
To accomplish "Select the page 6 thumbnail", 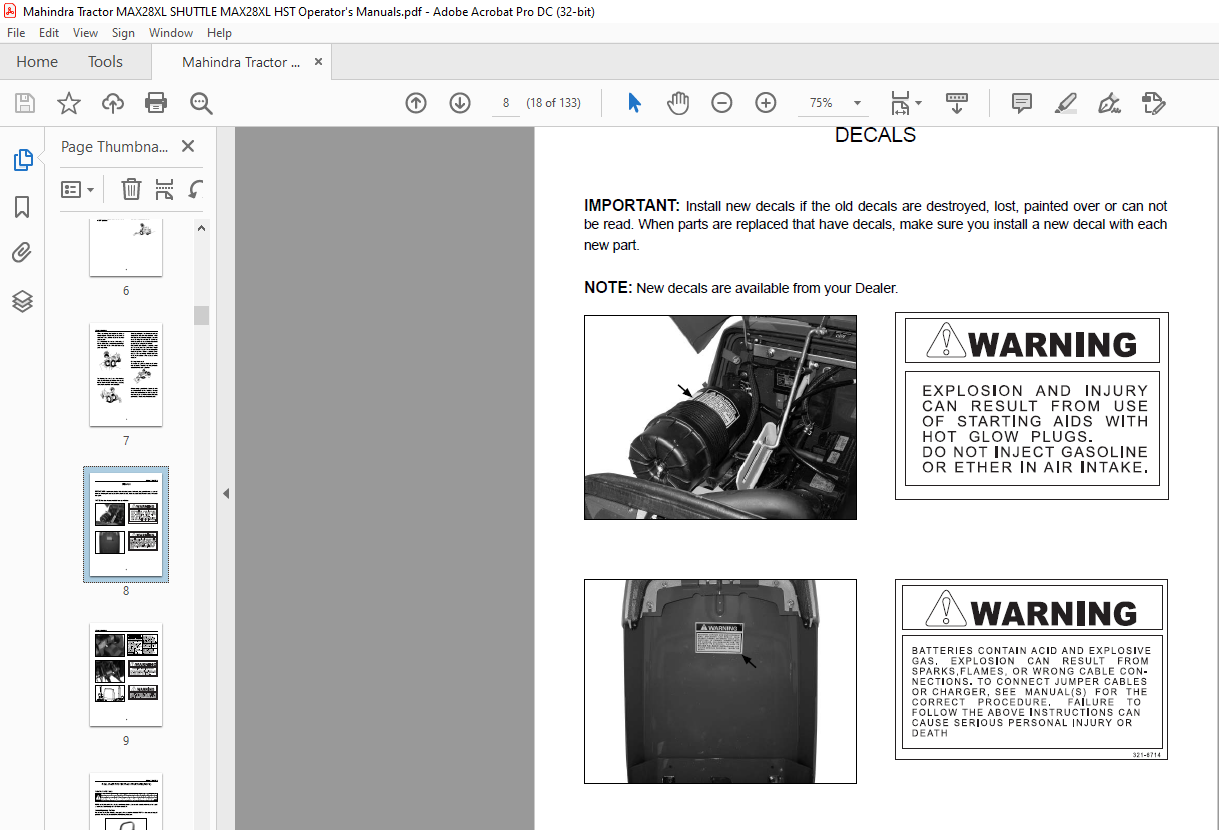I will 126,248.
